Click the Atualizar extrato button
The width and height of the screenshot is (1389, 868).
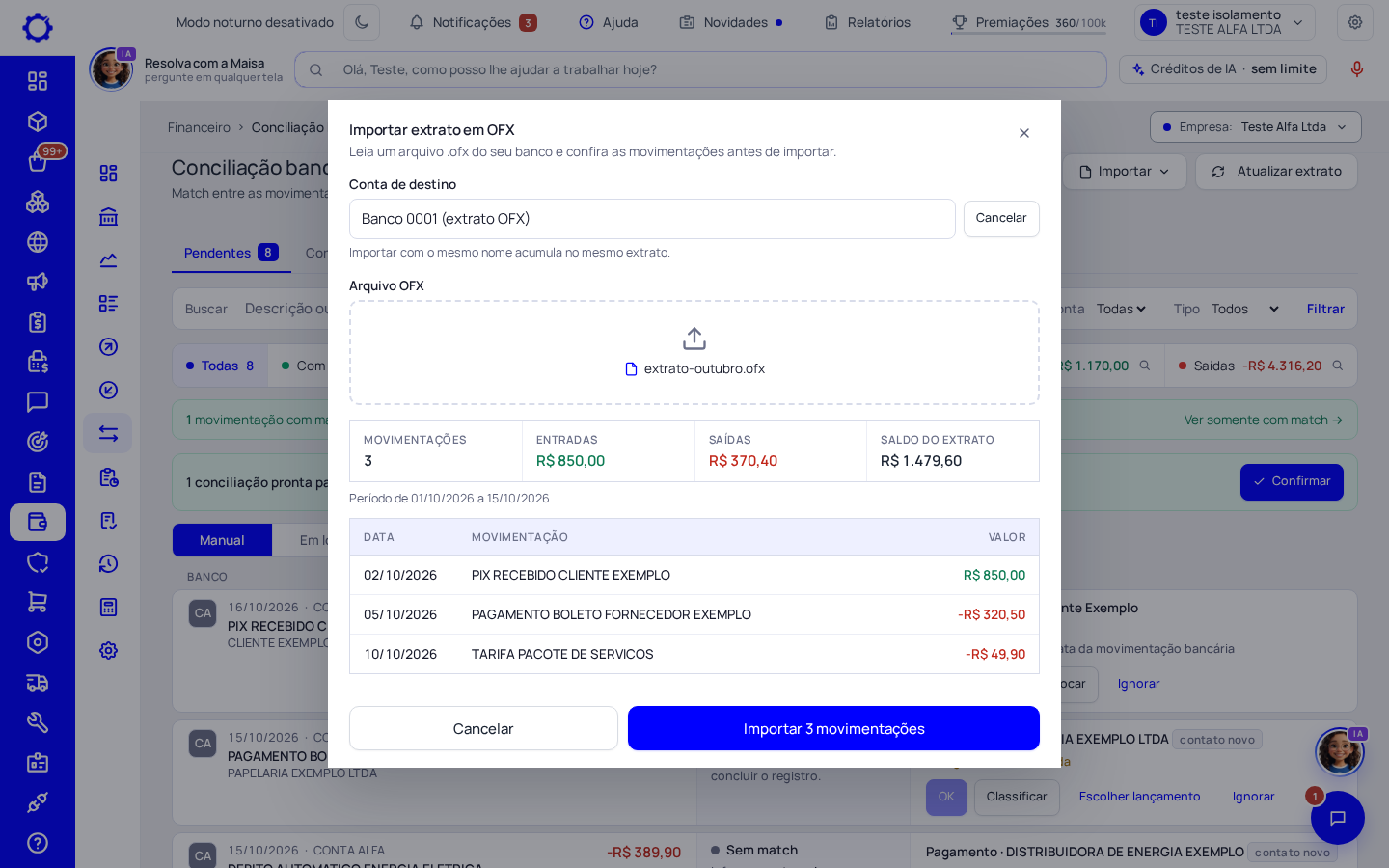1277,172
